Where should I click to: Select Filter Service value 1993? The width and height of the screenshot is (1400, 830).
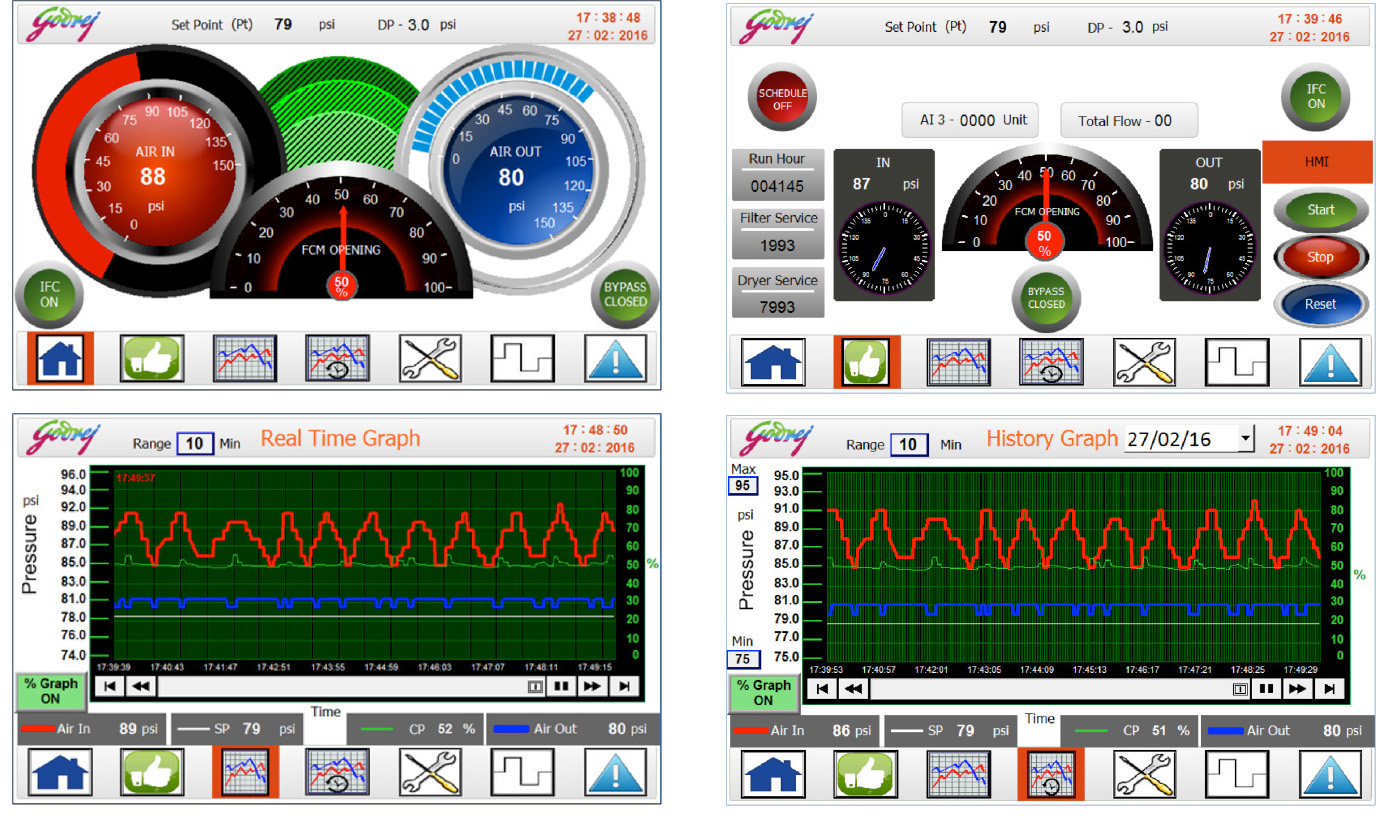pyautogui.click(x=778, y=245)
